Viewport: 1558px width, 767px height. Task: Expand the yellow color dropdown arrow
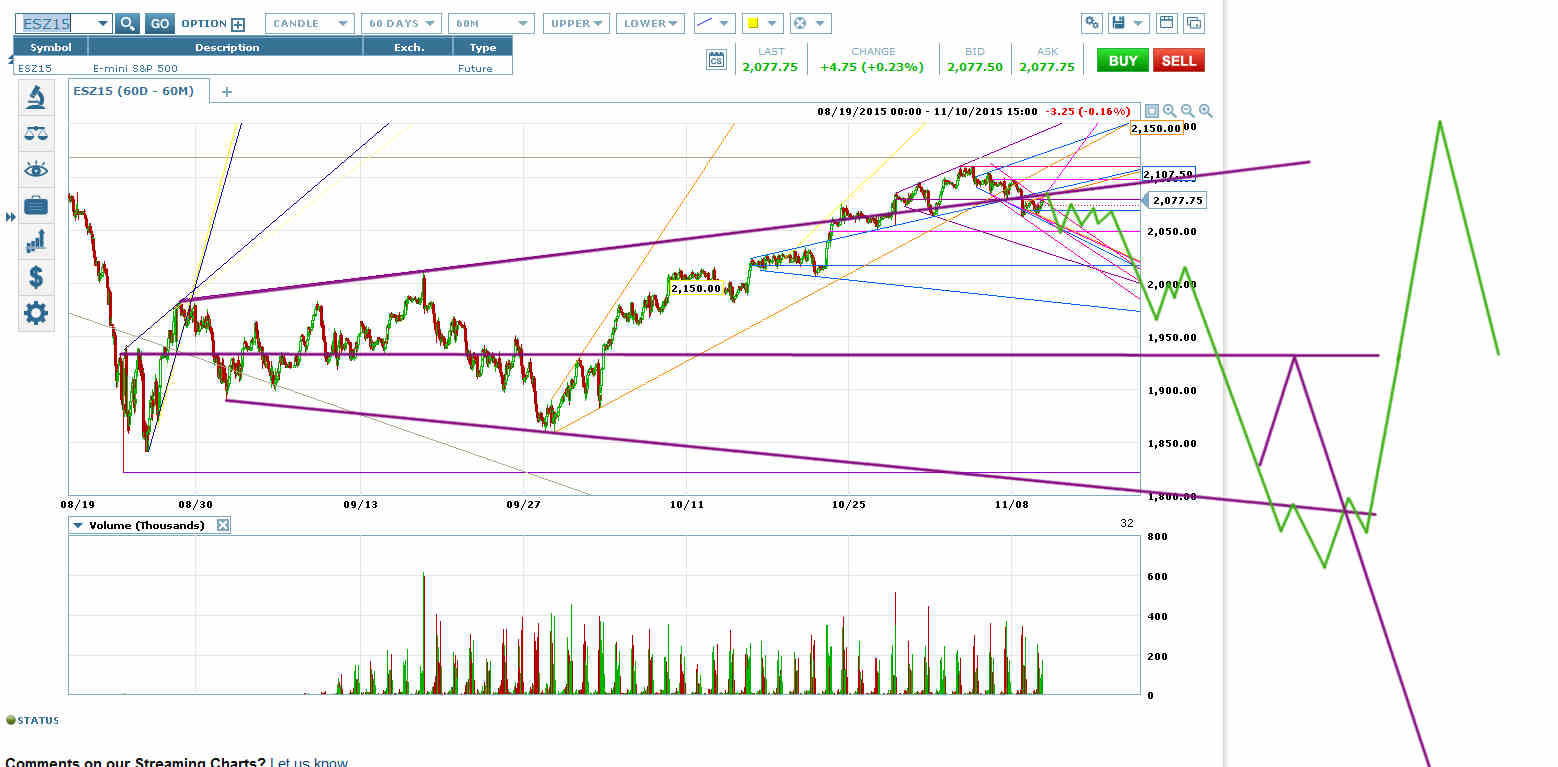click(773, 23)
